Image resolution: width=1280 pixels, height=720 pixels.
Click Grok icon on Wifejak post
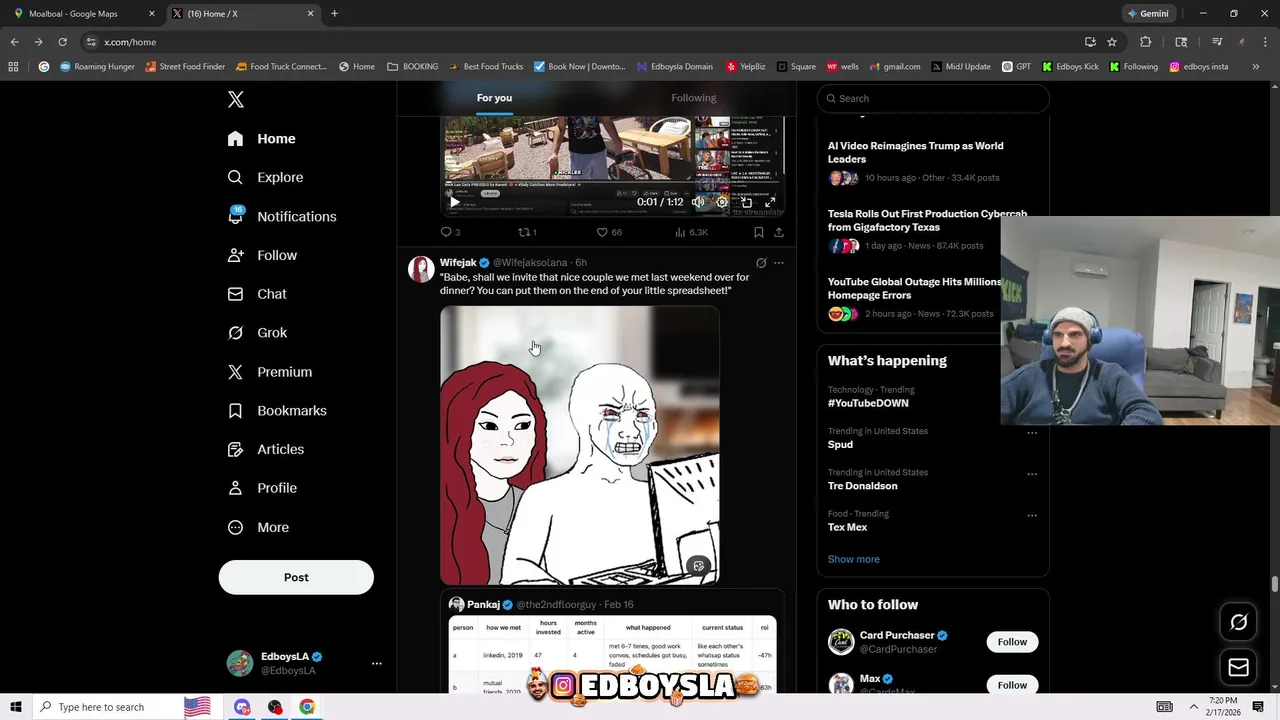tap(761, 263)
